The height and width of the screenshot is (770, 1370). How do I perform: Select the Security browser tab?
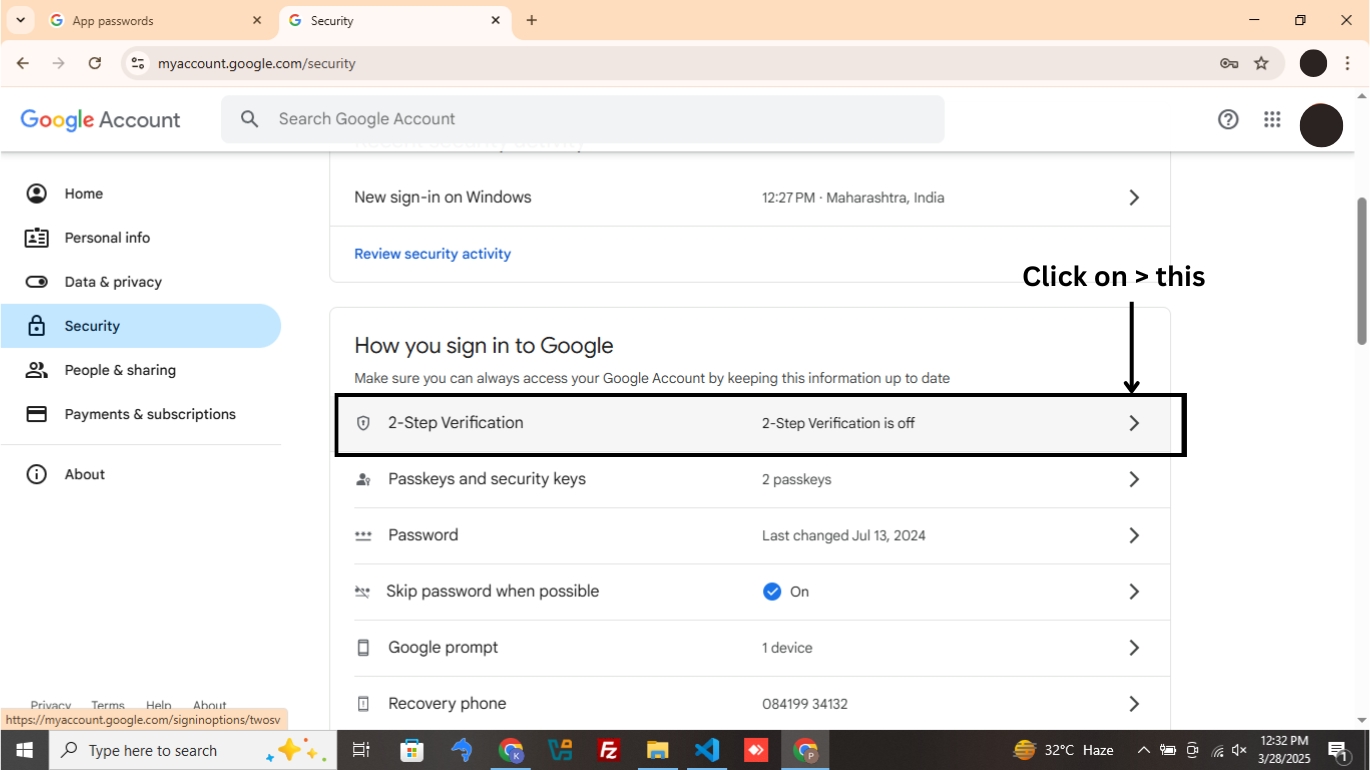click(x=396, y=20)
